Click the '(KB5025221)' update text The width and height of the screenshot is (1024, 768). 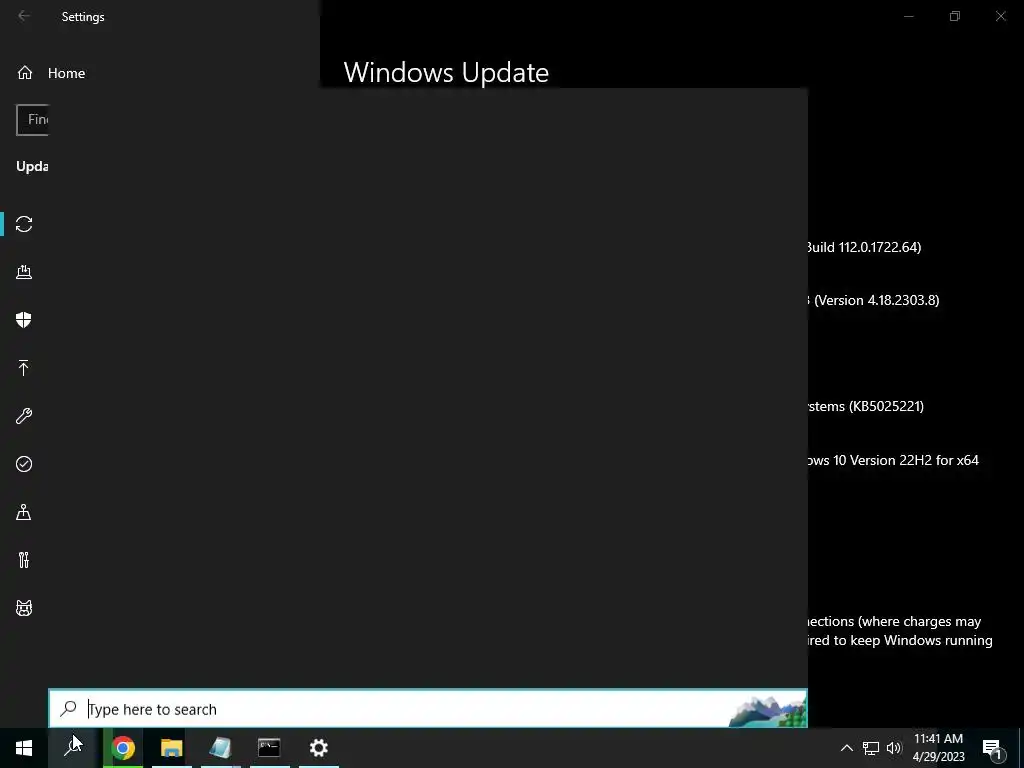[x=886, y=406]
